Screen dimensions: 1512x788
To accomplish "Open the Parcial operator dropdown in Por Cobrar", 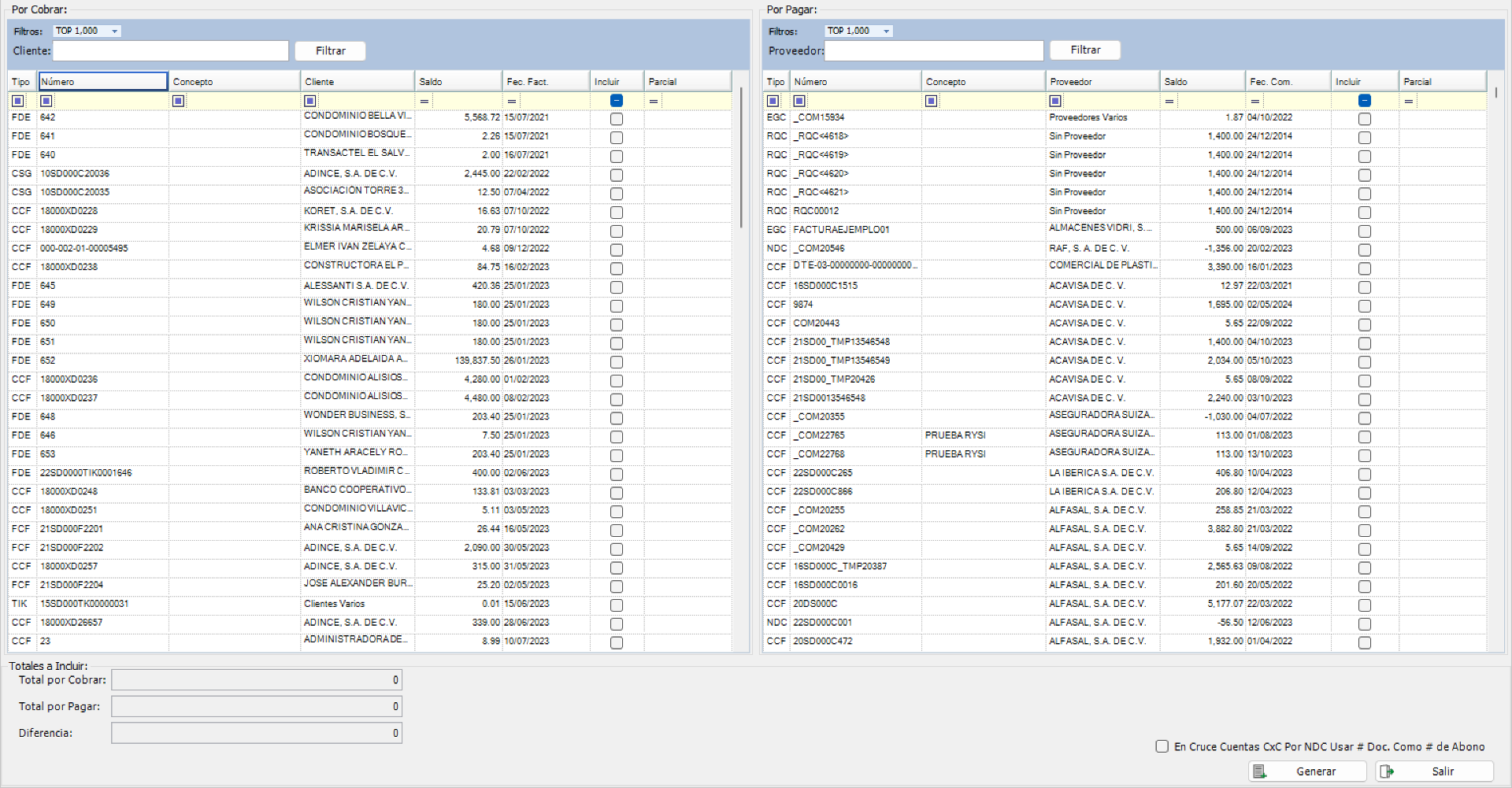I will click(654, 101).
